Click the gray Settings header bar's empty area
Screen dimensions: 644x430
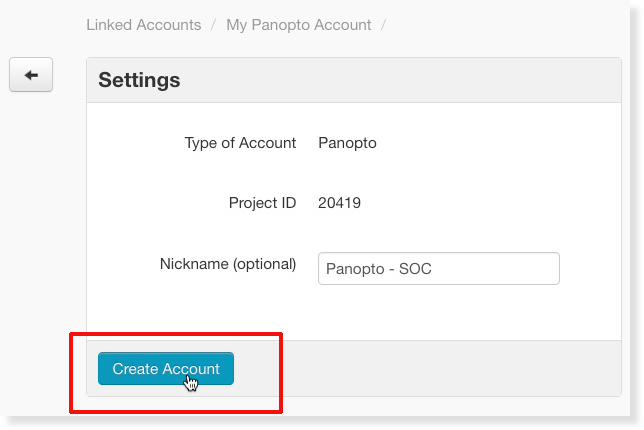400,80
